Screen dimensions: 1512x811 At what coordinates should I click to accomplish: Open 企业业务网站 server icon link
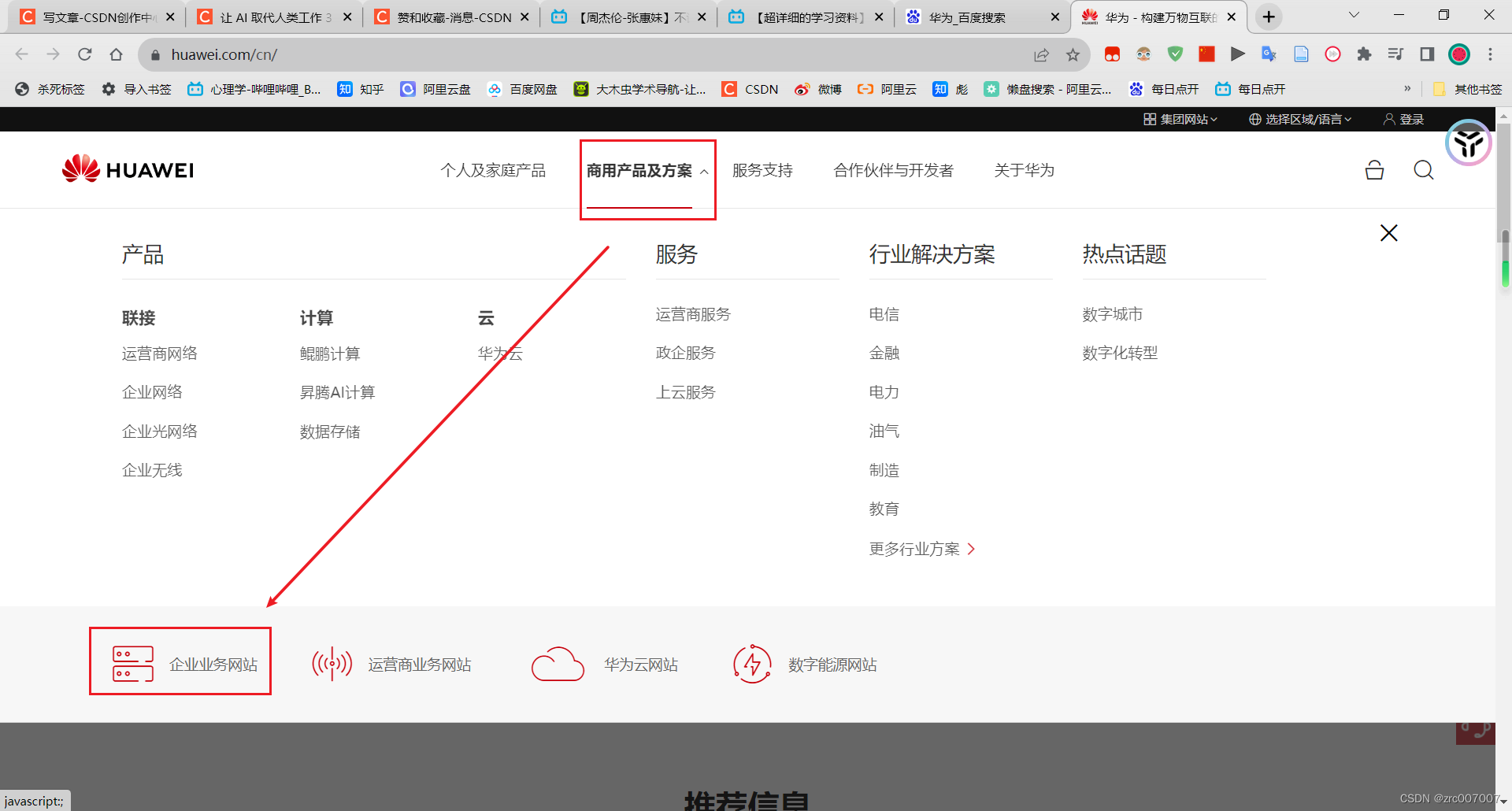pos(185,665)
